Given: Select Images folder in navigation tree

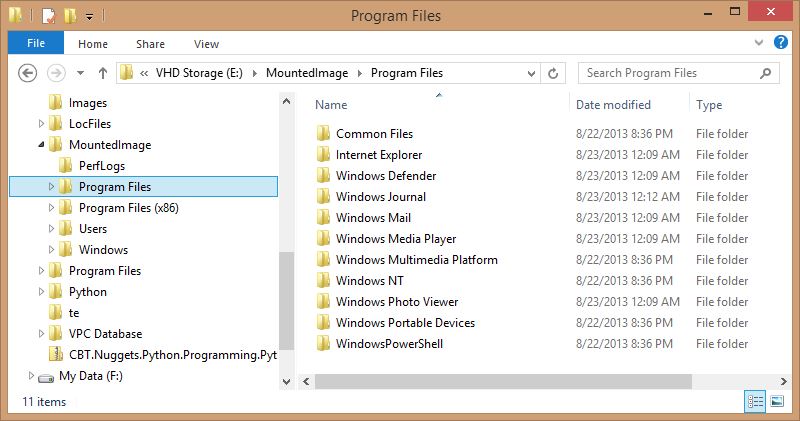Looking at the screenshot, I should (87, 103).
